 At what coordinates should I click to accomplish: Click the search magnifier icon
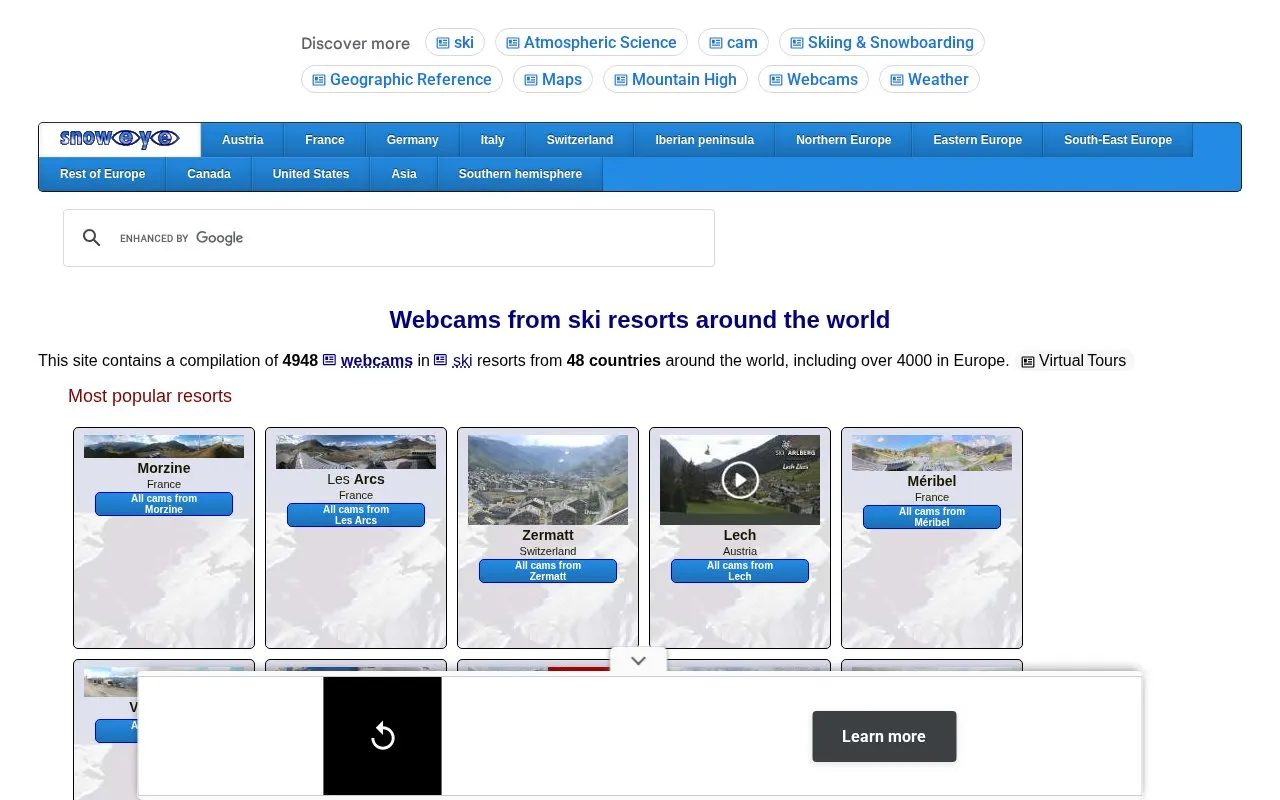92,238
